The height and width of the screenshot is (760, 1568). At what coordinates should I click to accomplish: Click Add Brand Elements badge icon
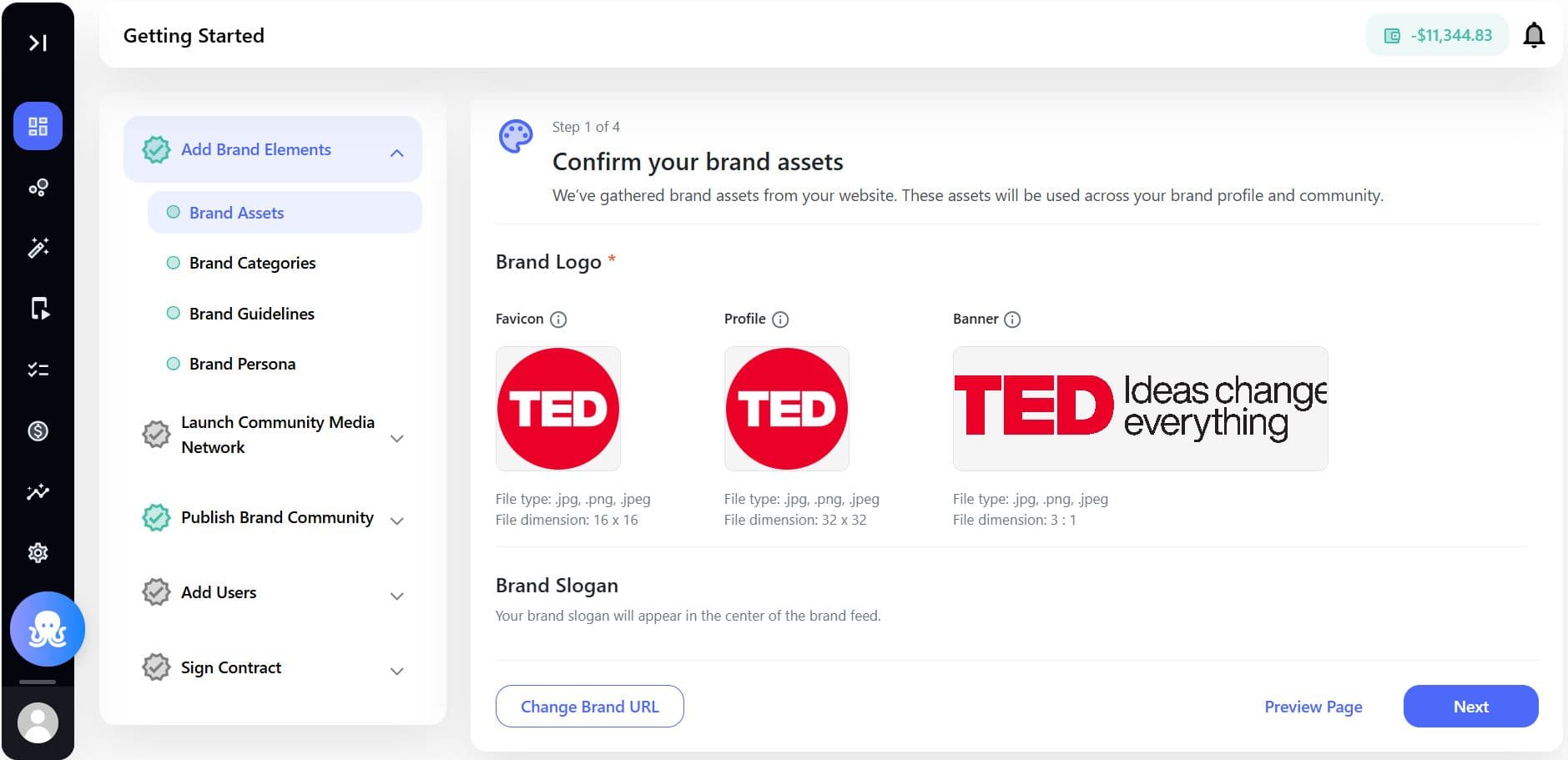coord(156,149)
